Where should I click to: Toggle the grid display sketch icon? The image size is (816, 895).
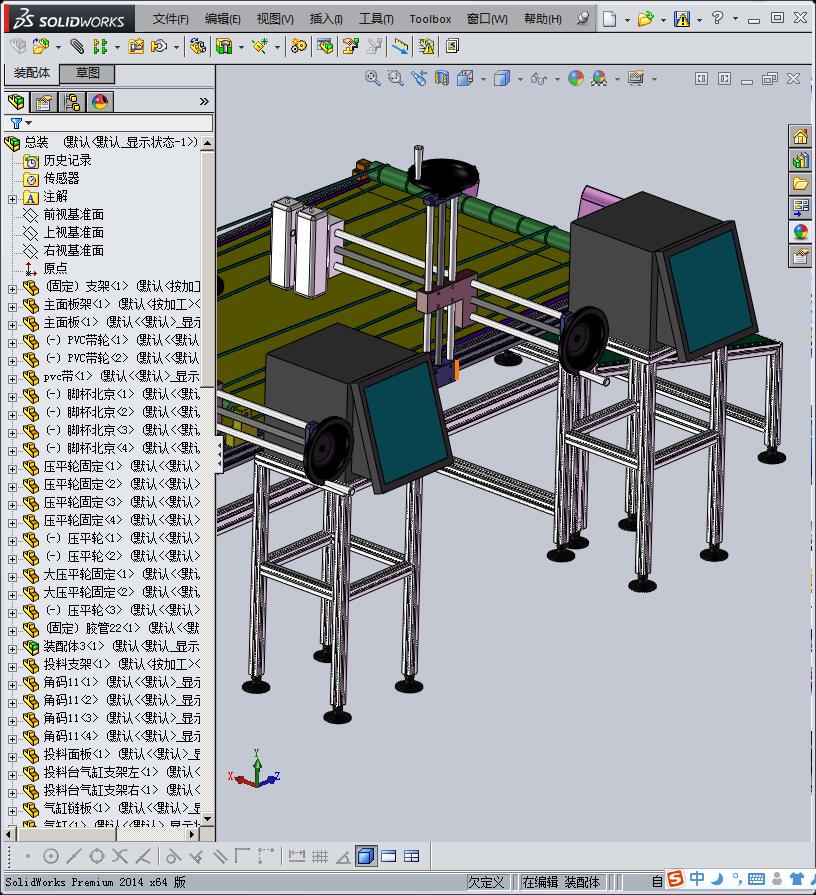click(320, 856)
